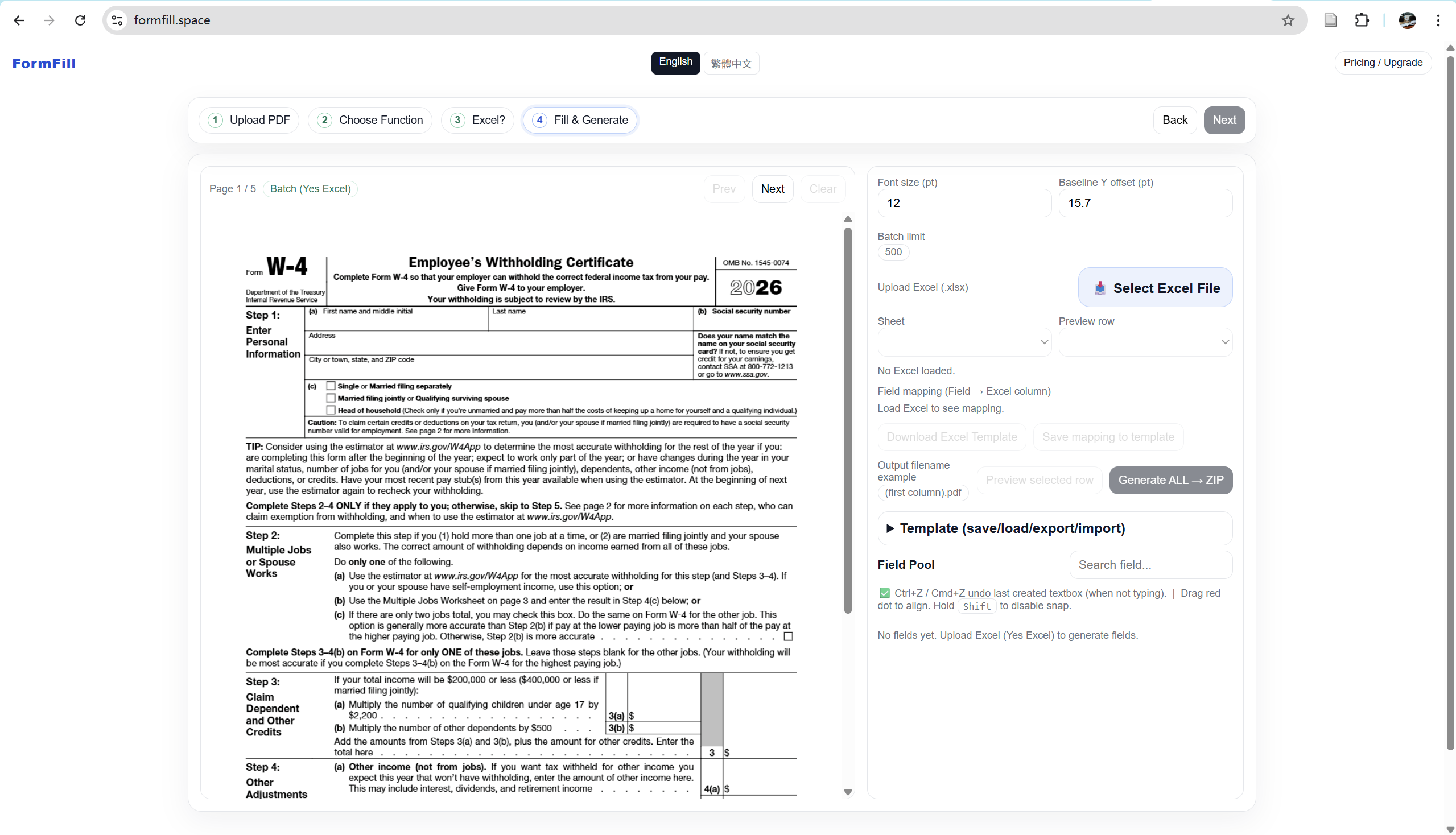Open the side panel document icon
This screenshot has height=835, width=1456.
1330,20
